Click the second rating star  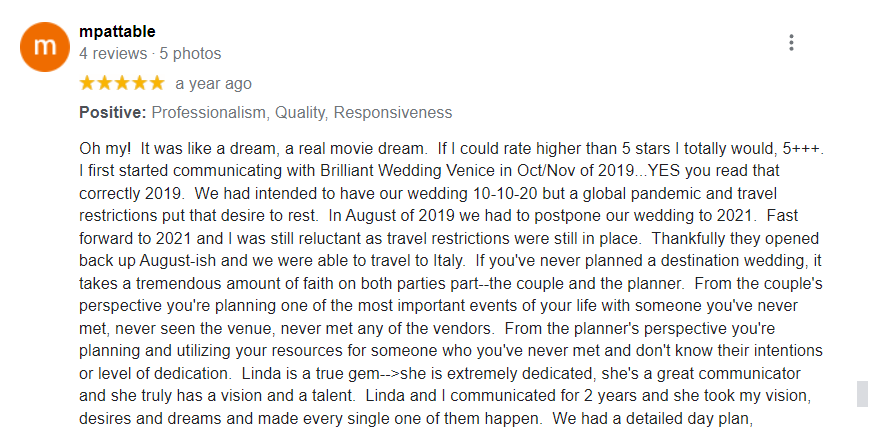tap(105, 83)
